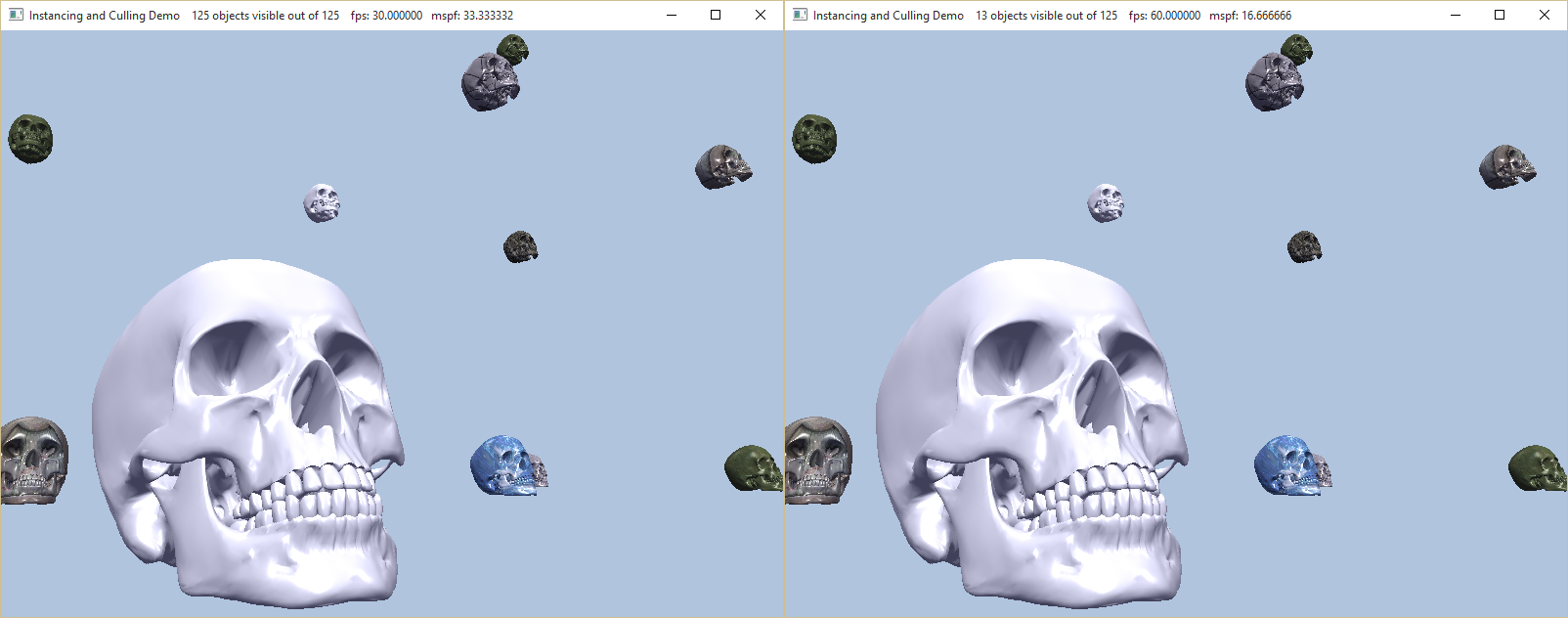Select the small dark skull in left window center

520,246
